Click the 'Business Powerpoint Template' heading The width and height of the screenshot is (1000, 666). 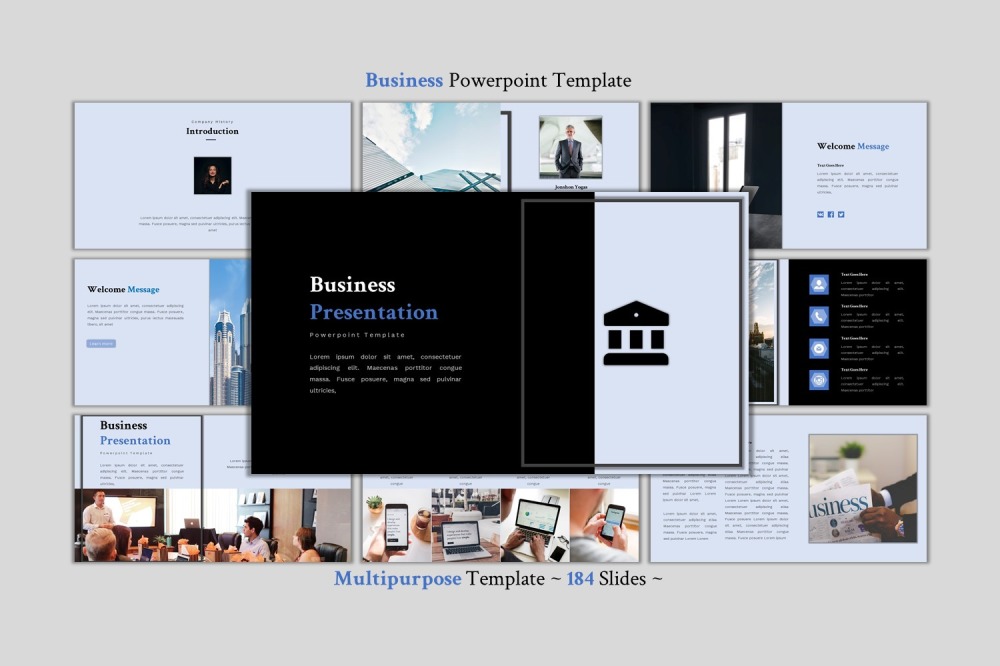pos(498,80)
